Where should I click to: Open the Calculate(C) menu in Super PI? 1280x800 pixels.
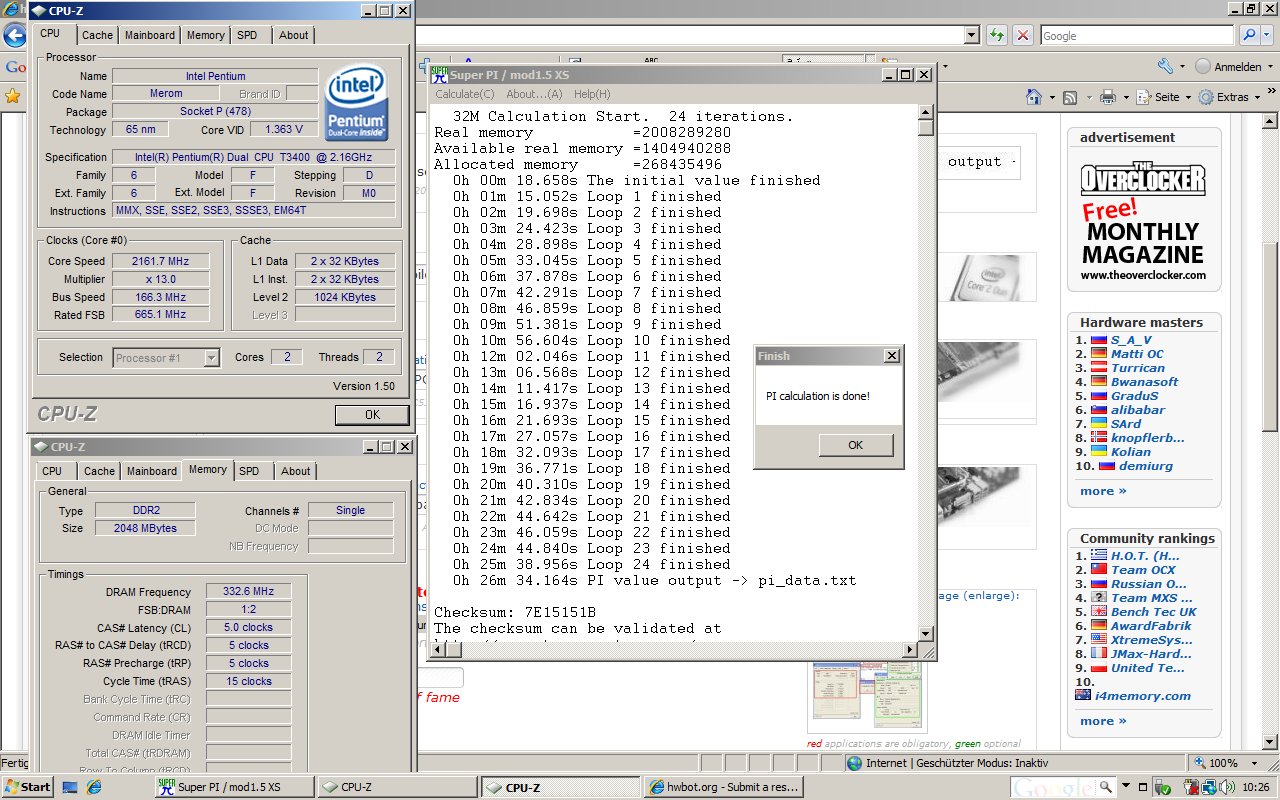point(464,94)
